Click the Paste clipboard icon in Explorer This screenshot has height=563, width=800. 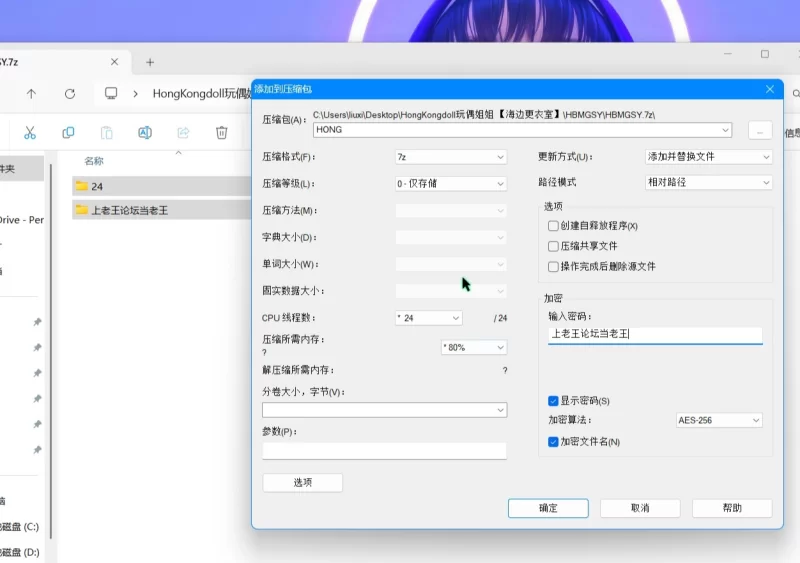106,133
